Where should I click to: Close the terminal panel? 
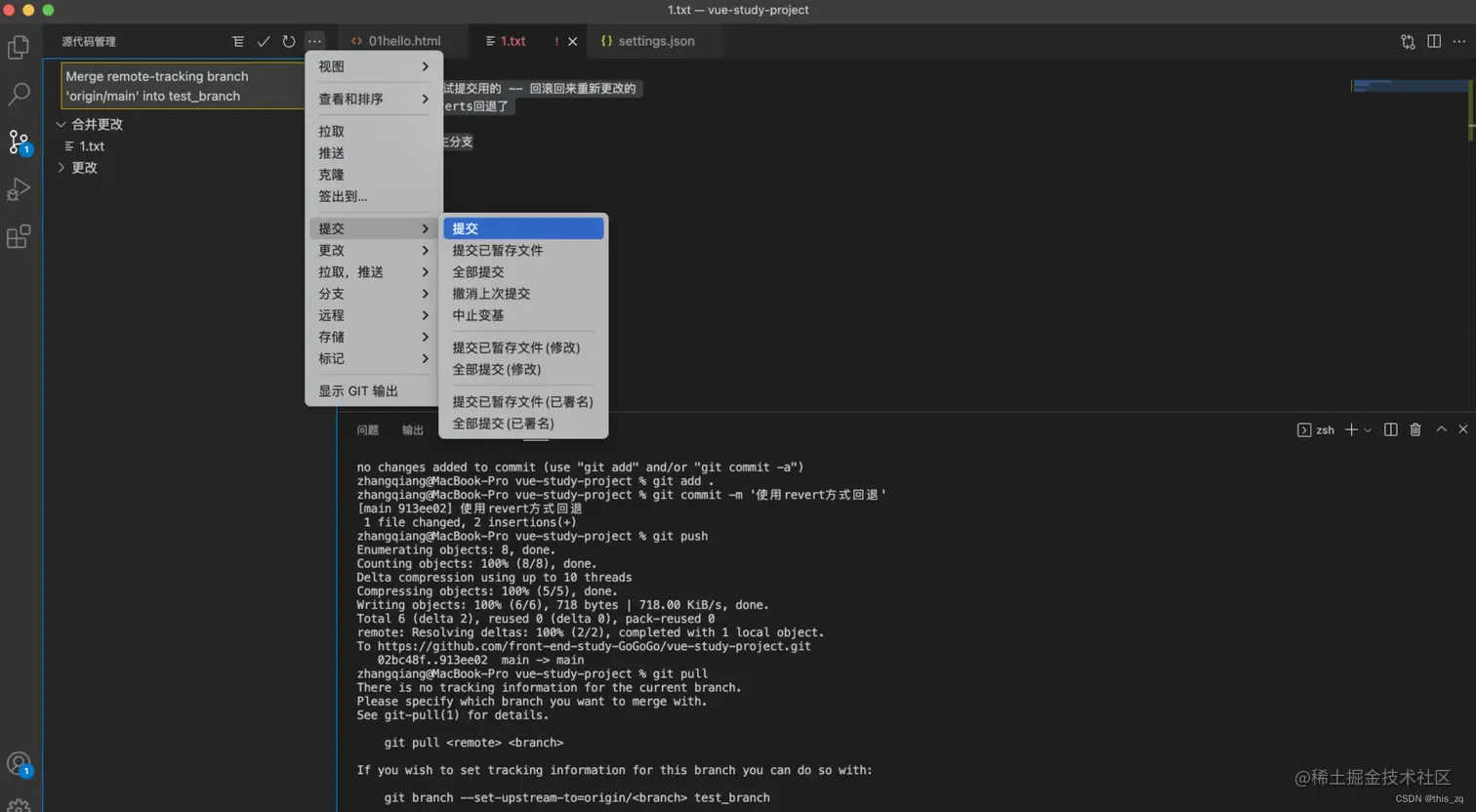(1463, 429)
